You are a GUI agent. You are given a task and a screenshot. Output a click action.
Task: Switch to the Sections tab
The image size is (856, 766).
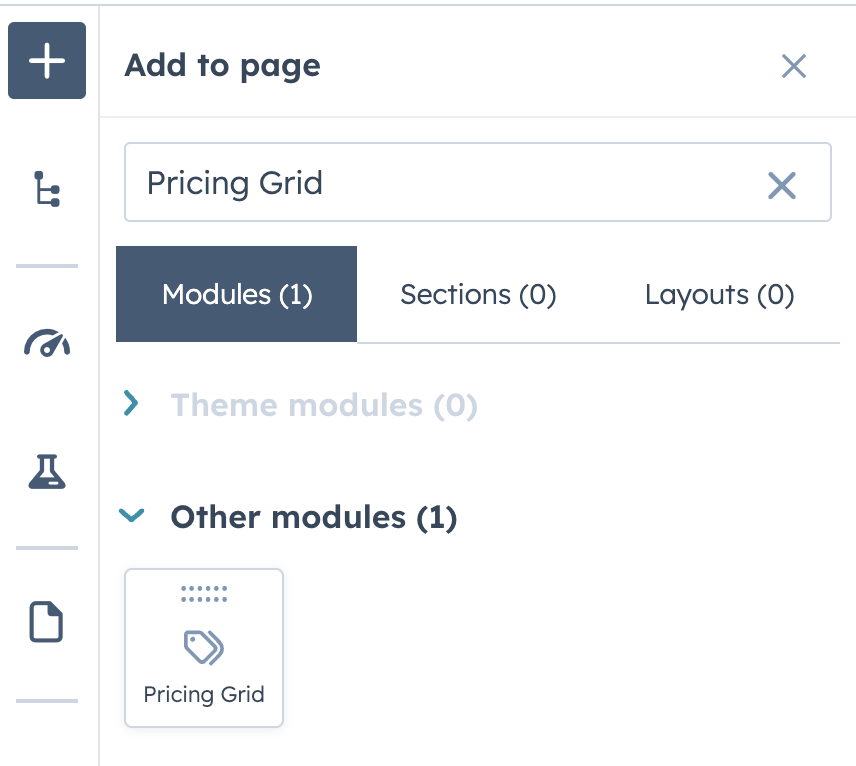coord(478,294)
